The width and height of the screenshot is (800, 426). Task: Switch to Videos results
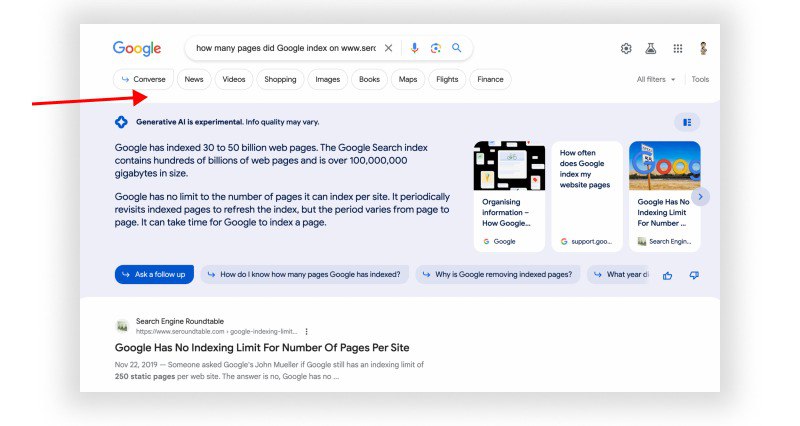click(234, 79)
